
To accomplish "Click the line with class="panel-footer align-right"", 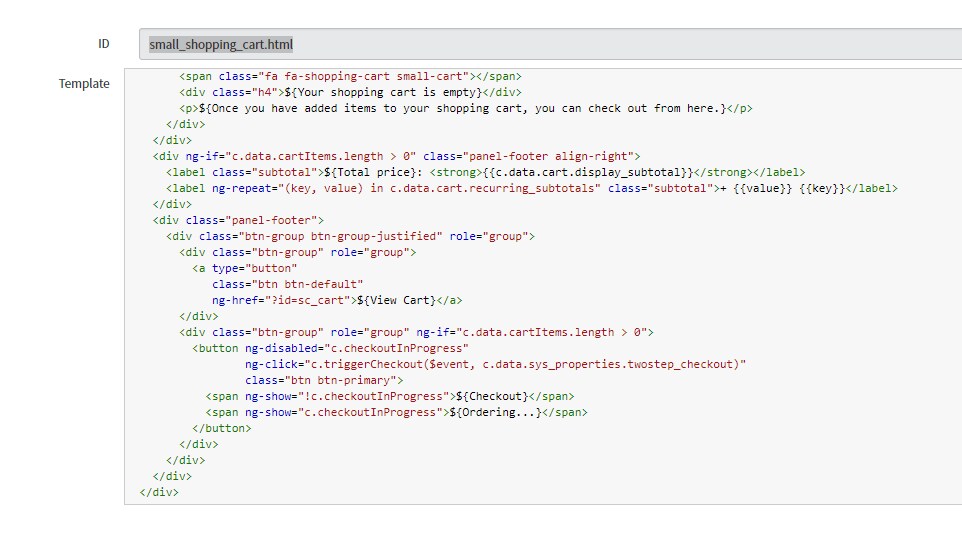I will pos(396,156).
